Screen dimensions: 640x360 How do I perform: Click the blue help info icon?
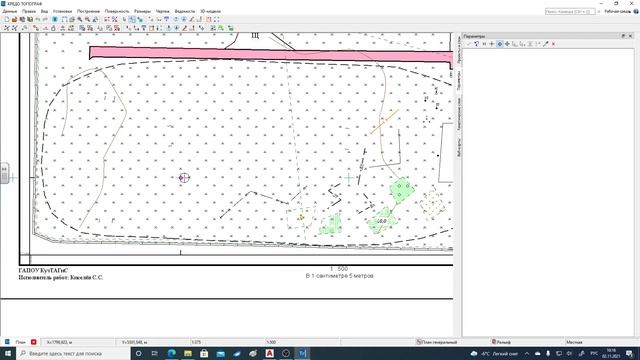pos(636,11)
